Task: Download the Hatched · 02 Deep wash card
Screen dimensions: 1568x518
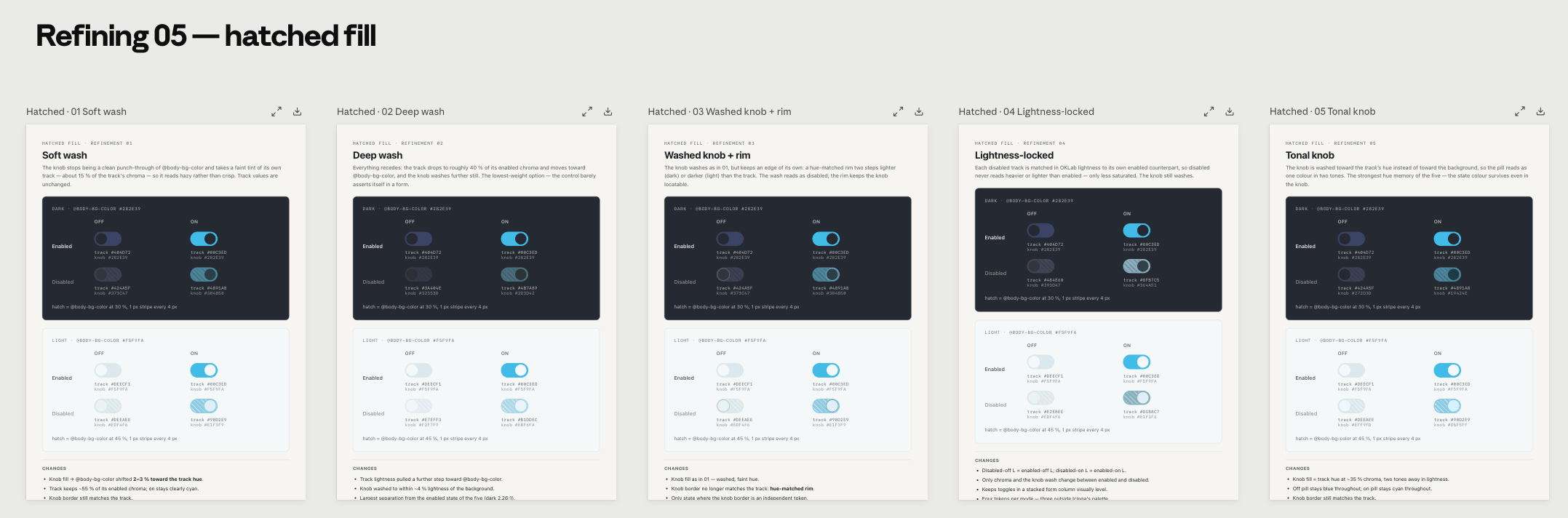Action: [608, 111]
